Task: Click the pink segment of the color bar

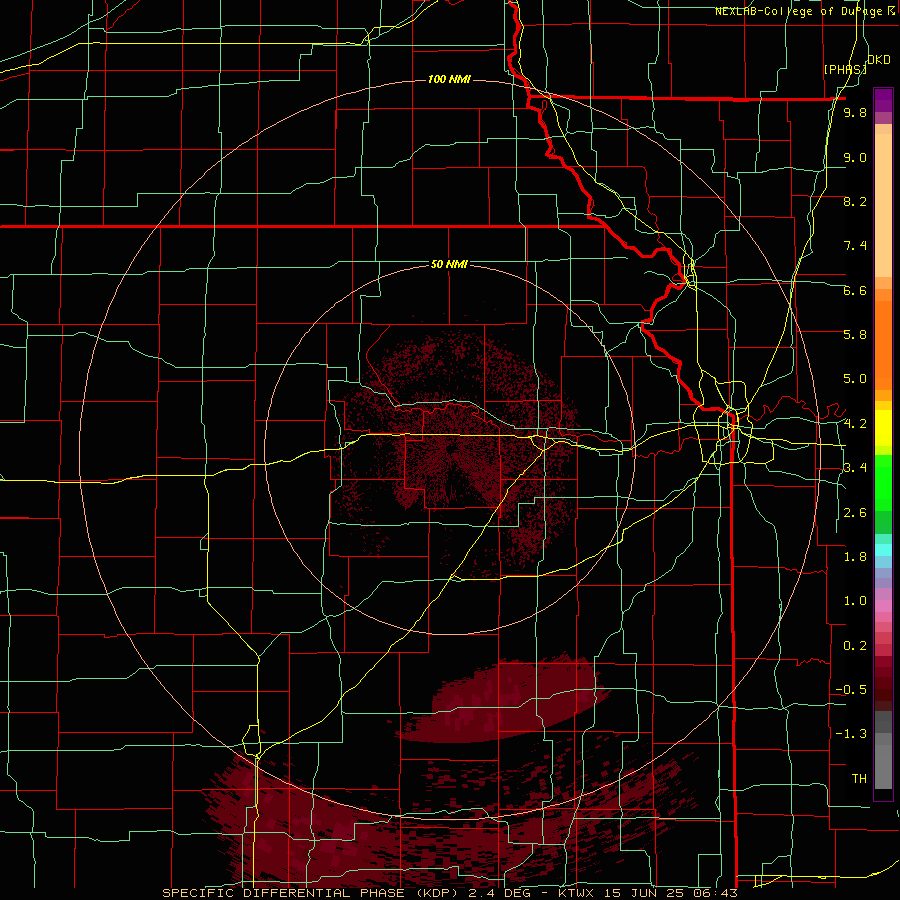Action: click(883, 606)
